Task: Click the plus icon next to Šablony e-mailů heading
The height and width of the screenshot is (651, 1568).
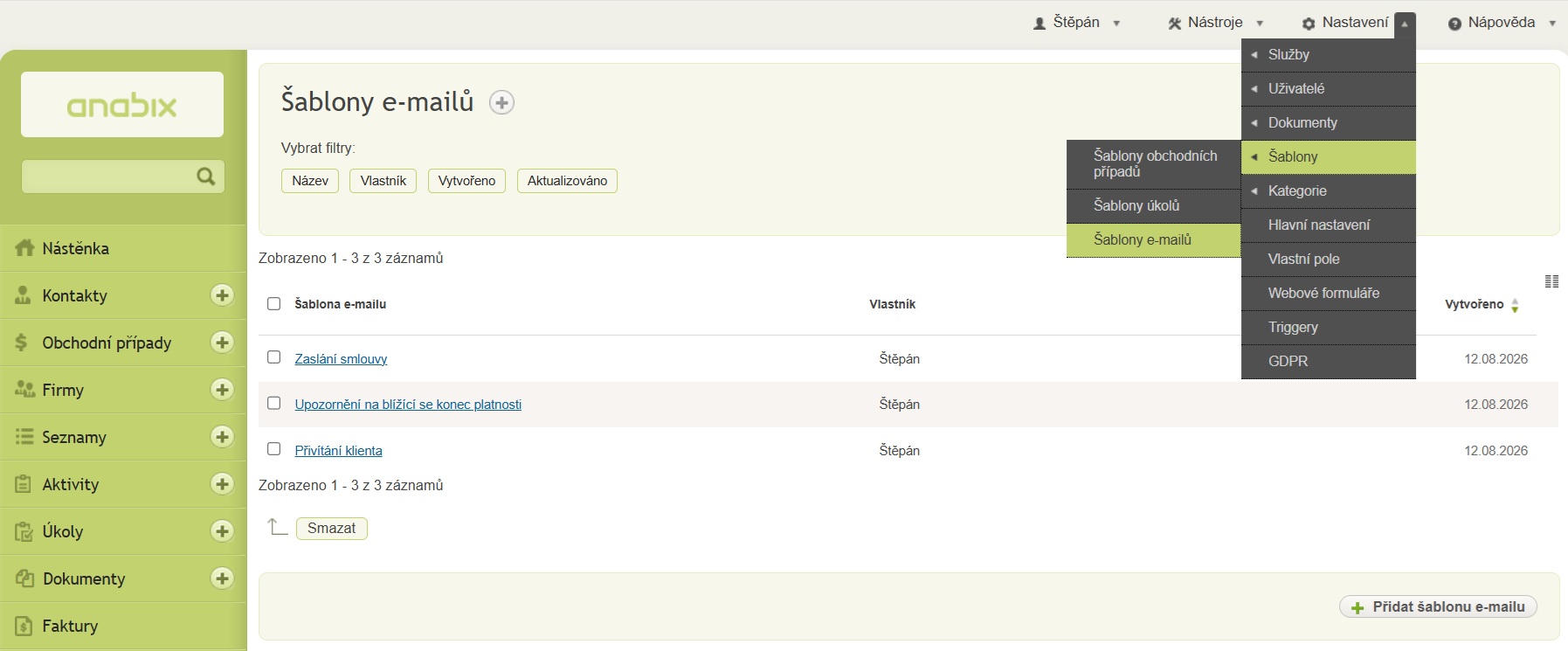Action: tap(501, 103)
